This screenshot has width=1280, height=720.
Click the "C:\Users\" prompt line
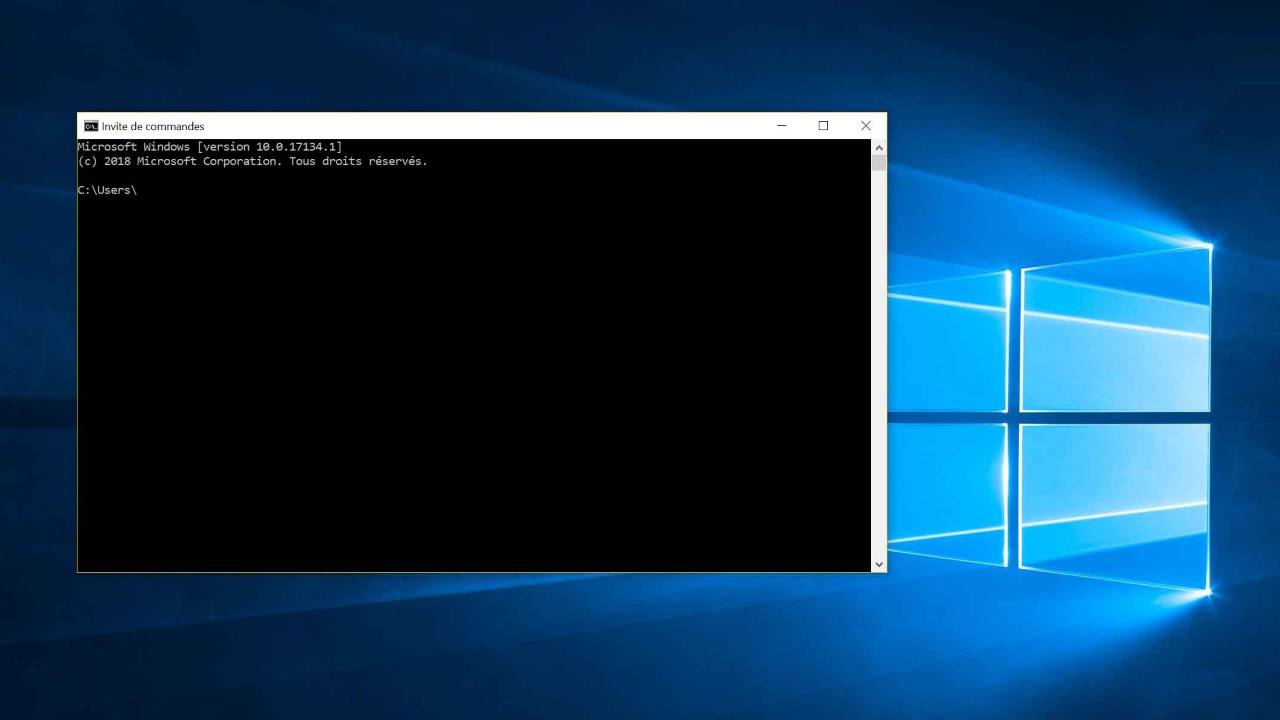pyautogui.click(x=107, y=190)
